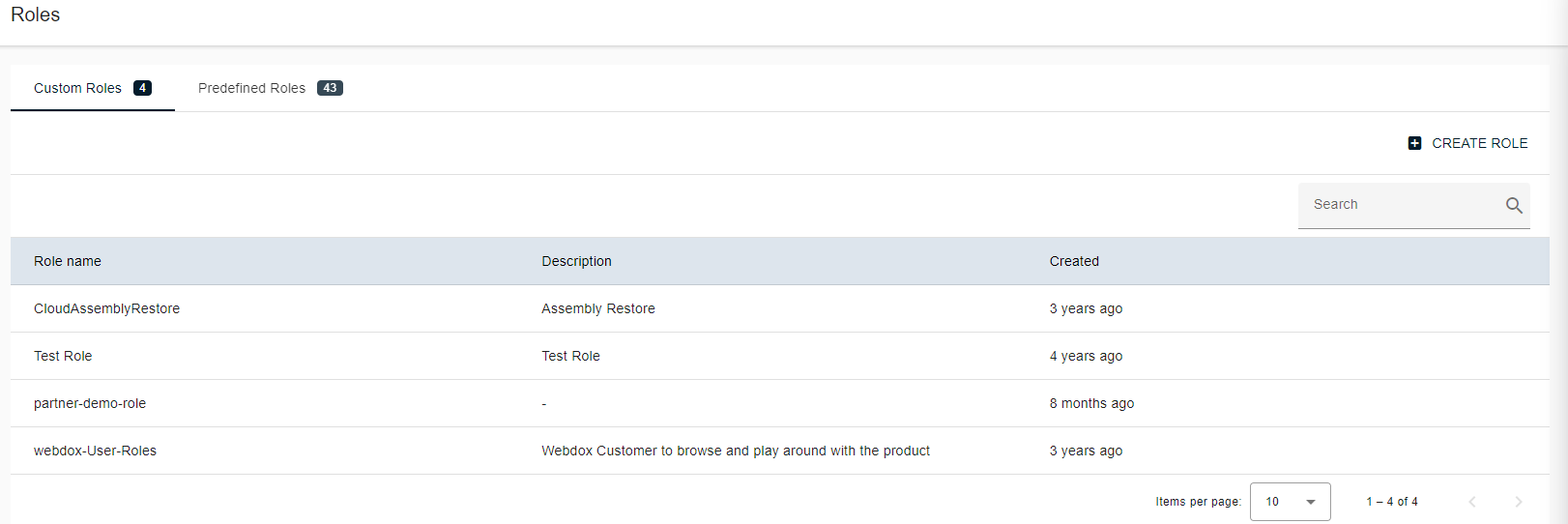Click the search magnifier icon
Image resolution: width=1568 pixels, height=524 pixels.
click(x=1514, y=205)
